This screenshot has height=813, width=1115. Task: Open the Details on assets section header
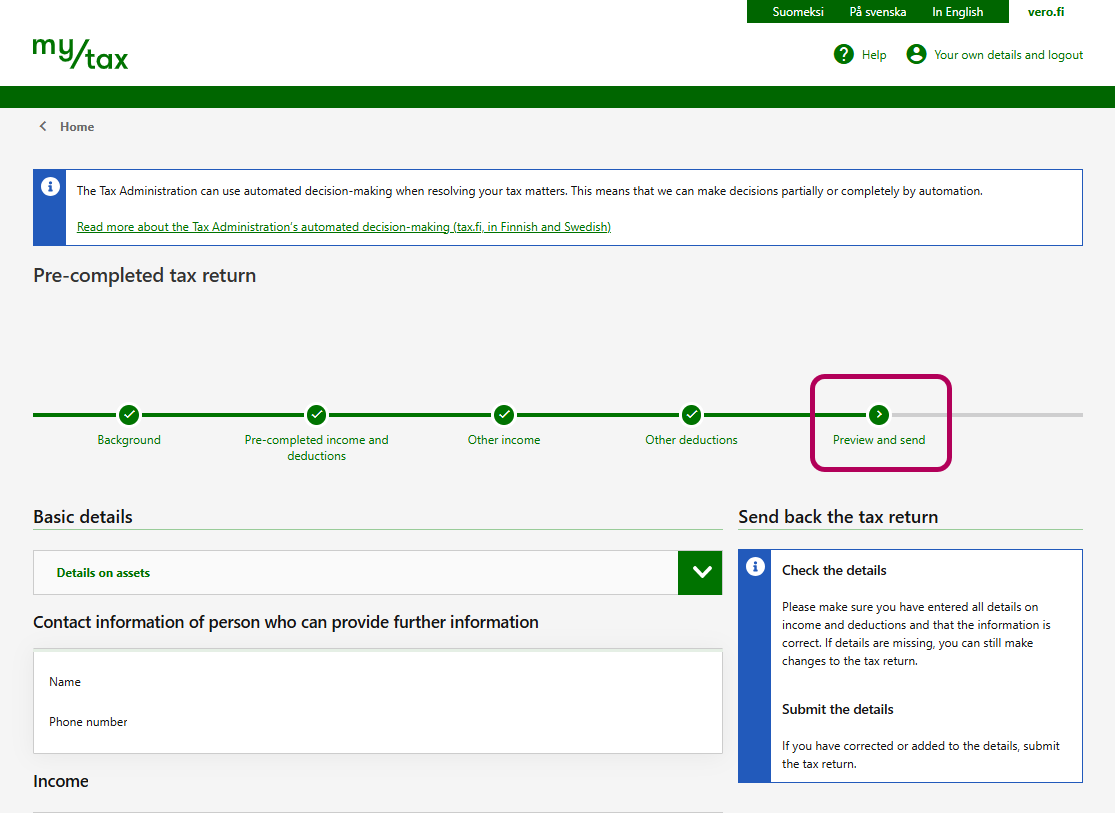click(103, 573)
